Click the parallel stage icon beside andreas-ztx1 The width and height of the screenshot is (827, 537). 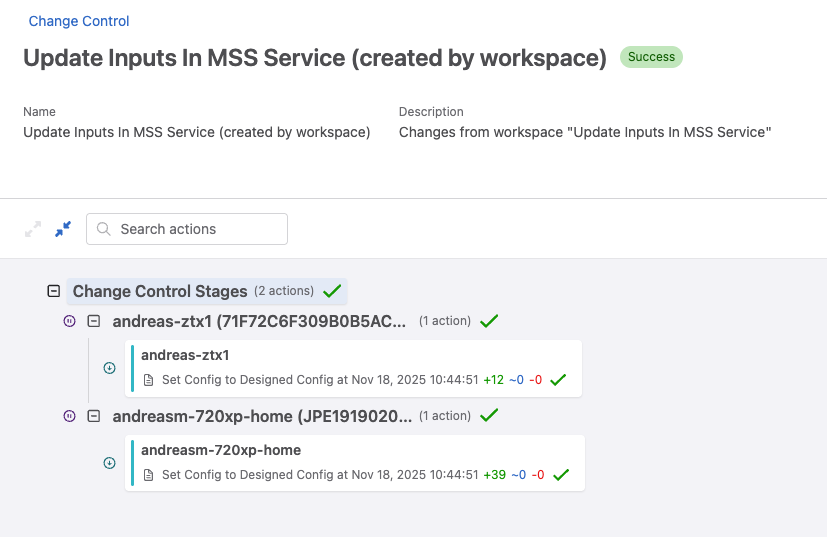[69, 321]
